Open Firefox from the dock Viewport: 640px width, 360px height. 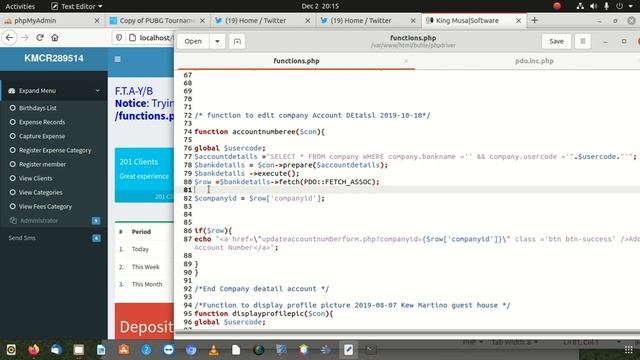(x=33, y=350)
